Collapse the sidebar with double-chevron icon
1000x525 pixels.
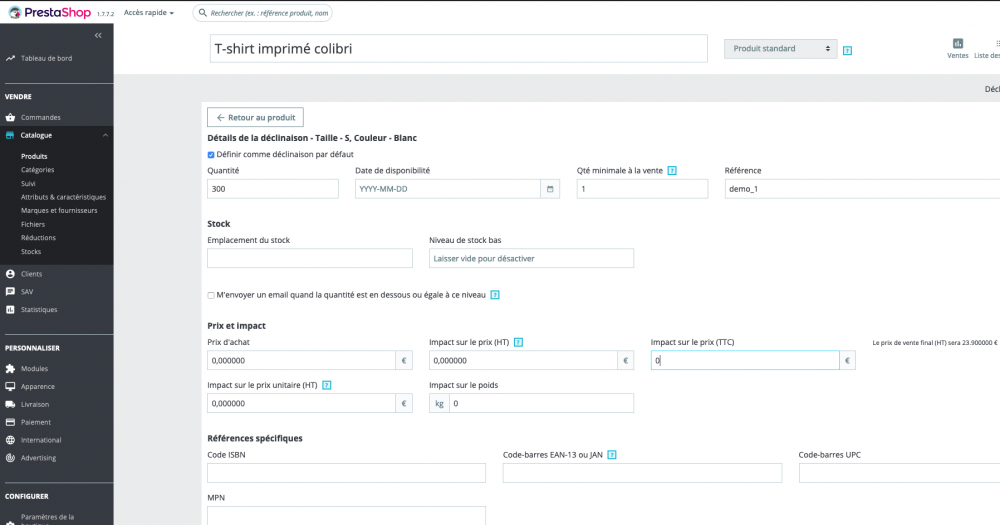click(x=98, y=35)
